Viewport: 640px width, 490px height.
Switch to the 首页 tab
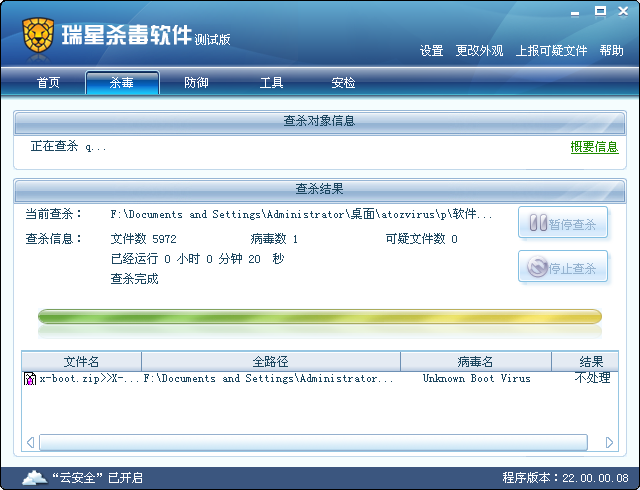[49, 83]
